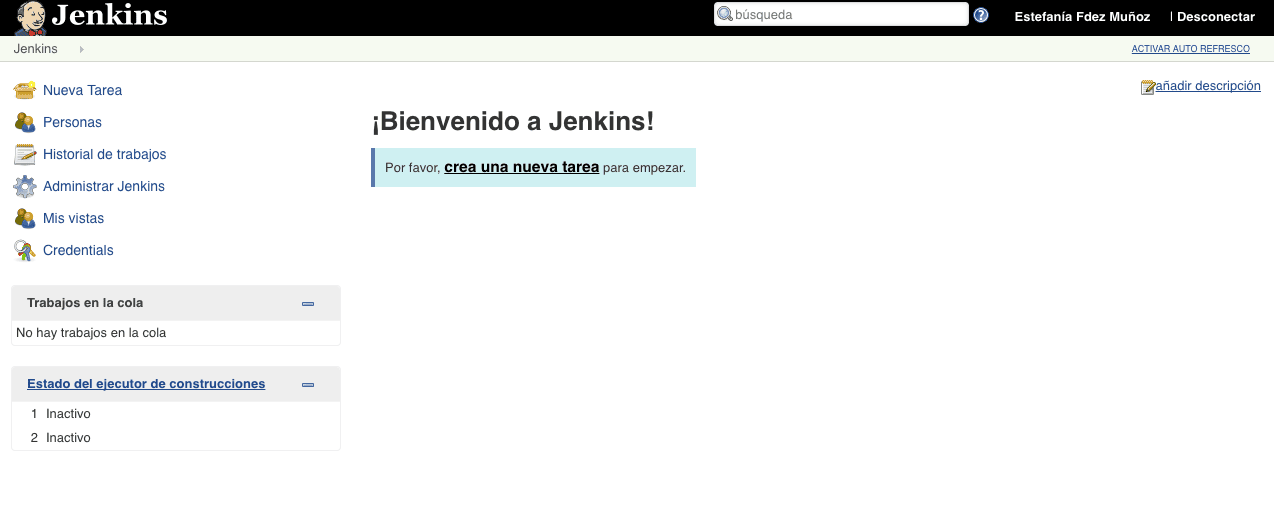
Task: Click the Historial de trabajos notepad icon
Action: point(25,154)
